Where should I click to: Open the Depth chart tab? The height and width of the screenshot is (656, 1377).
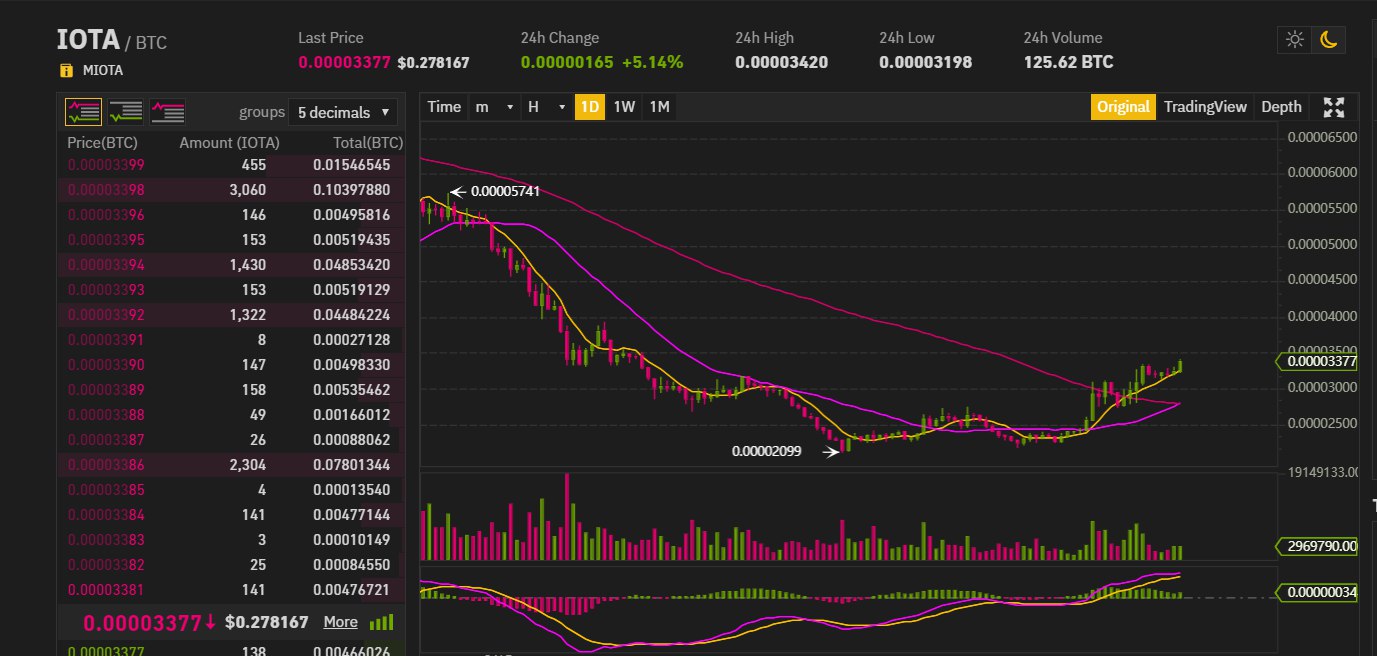point(1281,107)
